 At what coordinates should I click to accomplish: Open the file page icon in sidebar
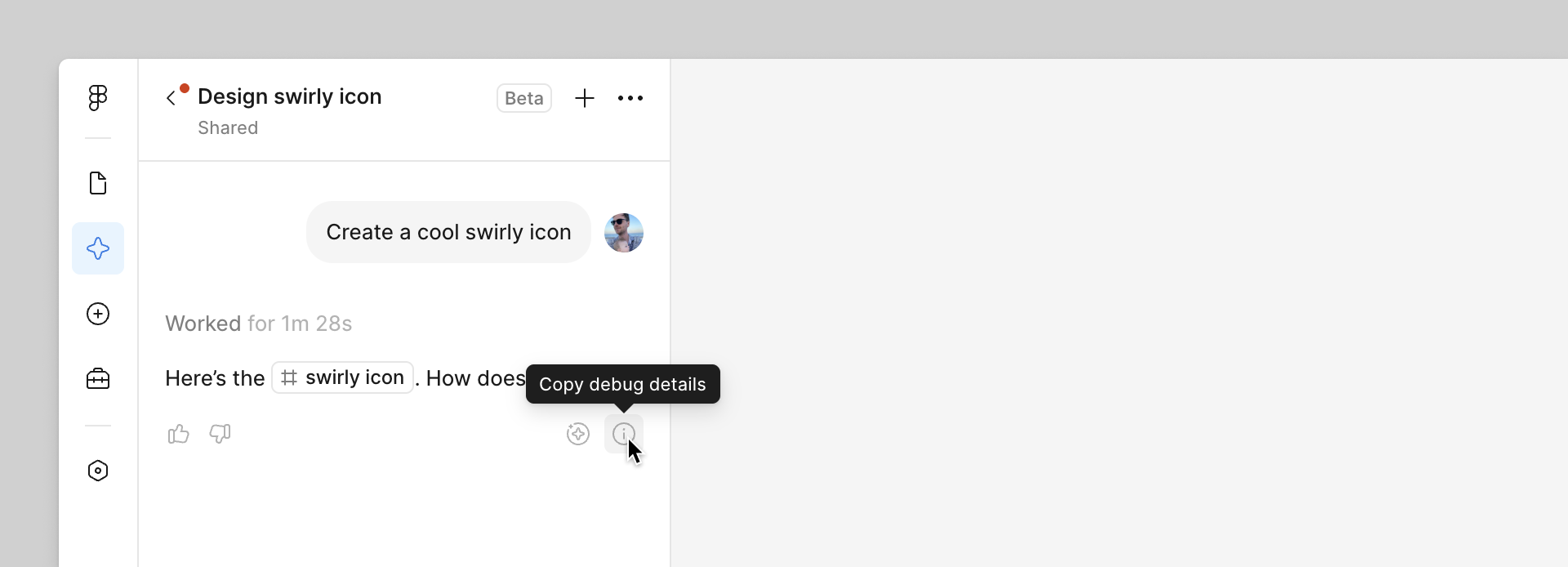pos(98,183)
